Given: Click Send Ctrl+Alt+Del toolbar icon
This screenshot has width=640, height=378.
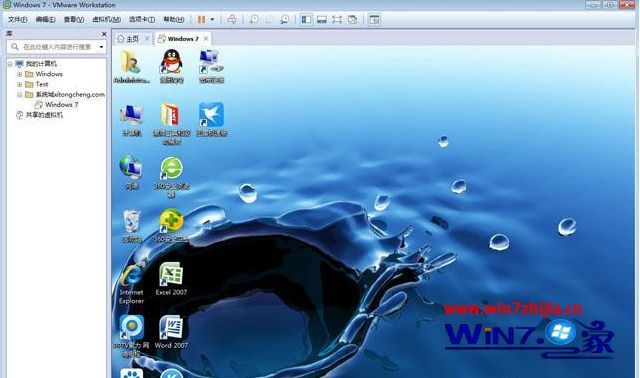Looking at the screenshot, I should pos(232,19).
